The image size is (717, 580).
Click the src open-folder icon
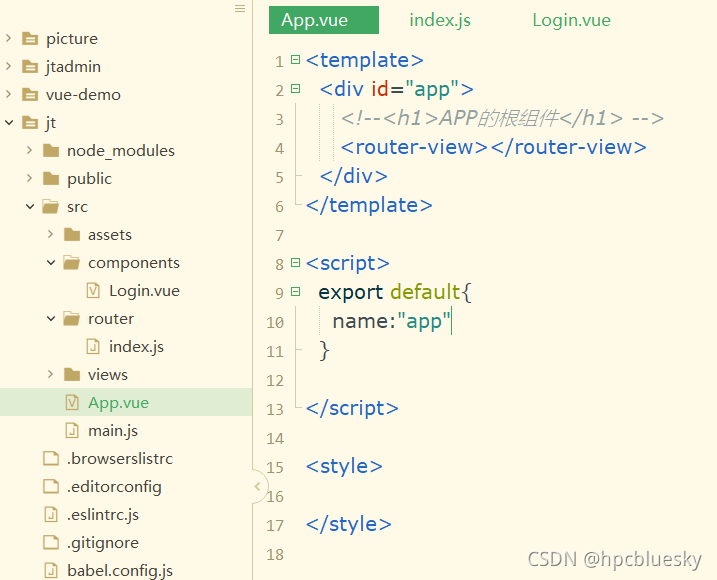[x=51, y=207]
